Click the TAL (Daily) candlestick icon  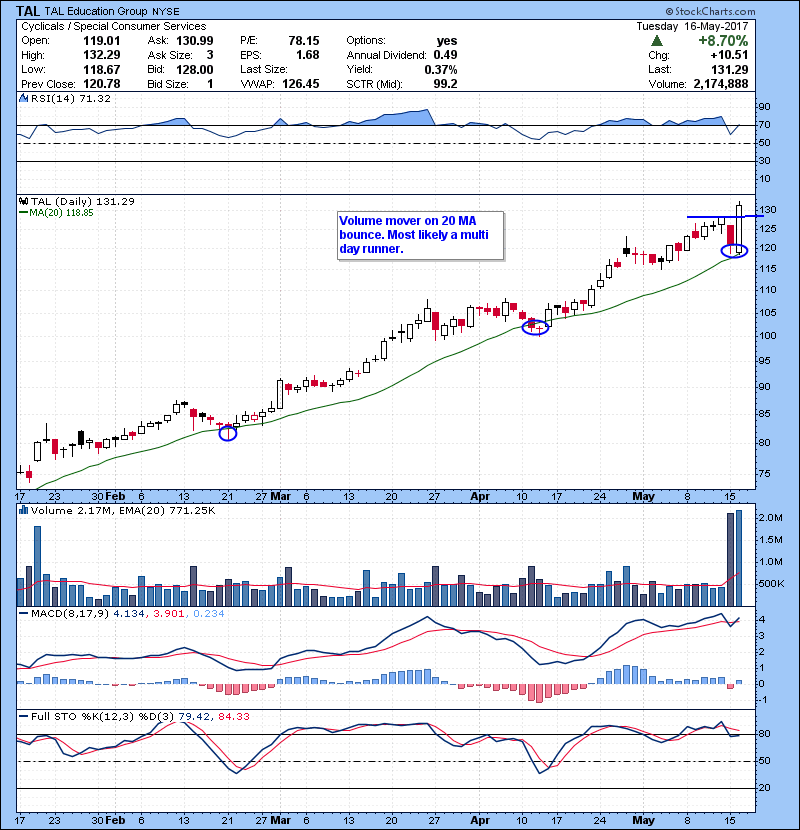coord(23,201)
